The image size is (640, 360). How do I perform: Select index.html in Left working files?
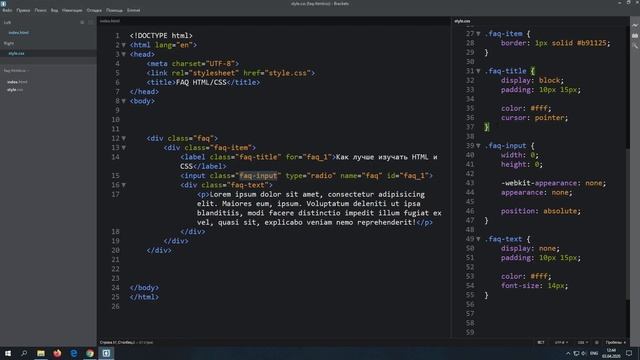(18, 33)
